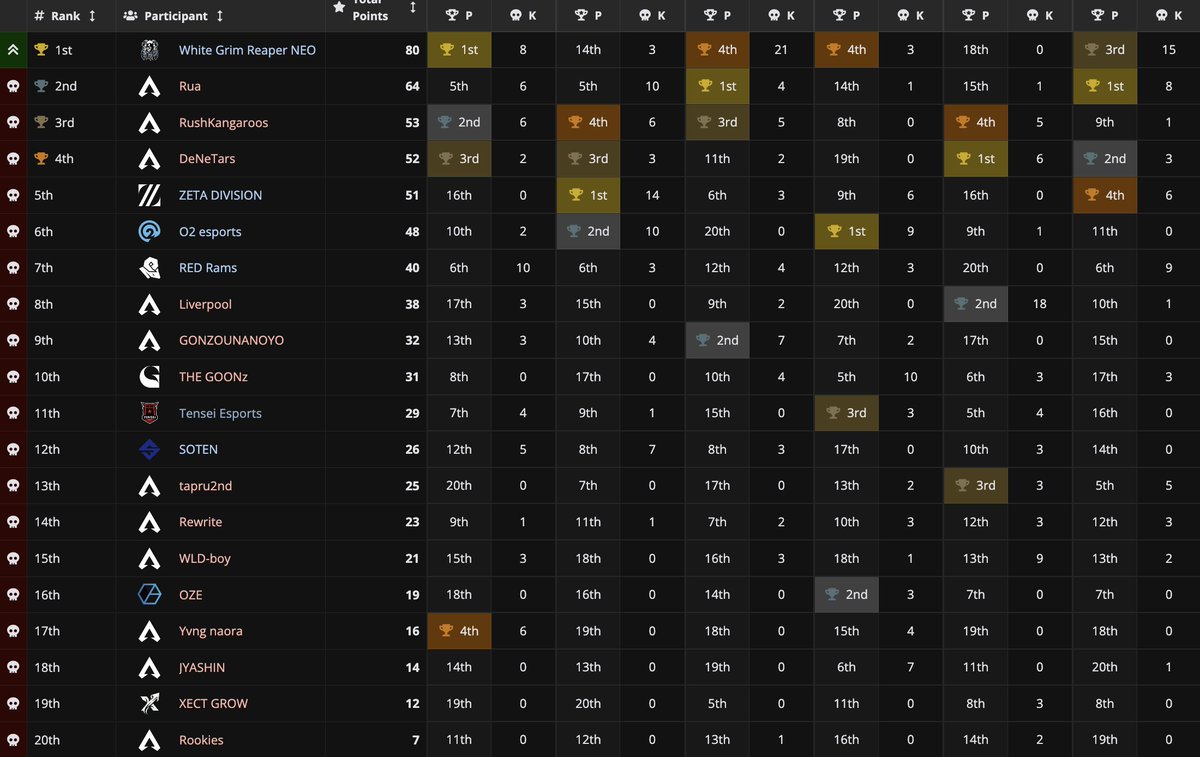Click the 21 kills cell for White Grim Reaper NEO
Viewport: 1200px width, 757px height.
(781, 50)
